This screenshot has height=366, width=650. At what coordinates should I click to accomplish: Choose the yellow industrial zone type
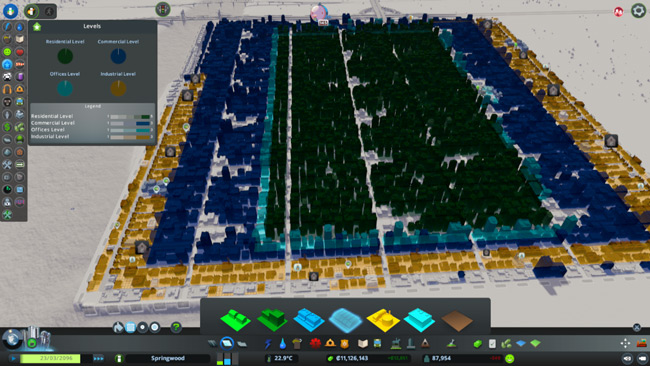pyautogui.click(x=383, y=320)
